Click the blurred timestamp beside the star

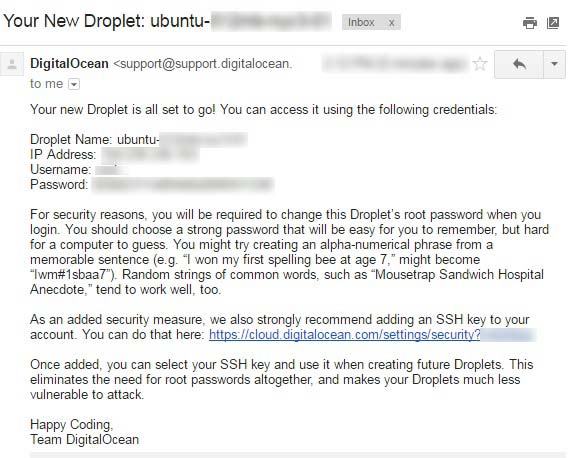click(395, 64)
